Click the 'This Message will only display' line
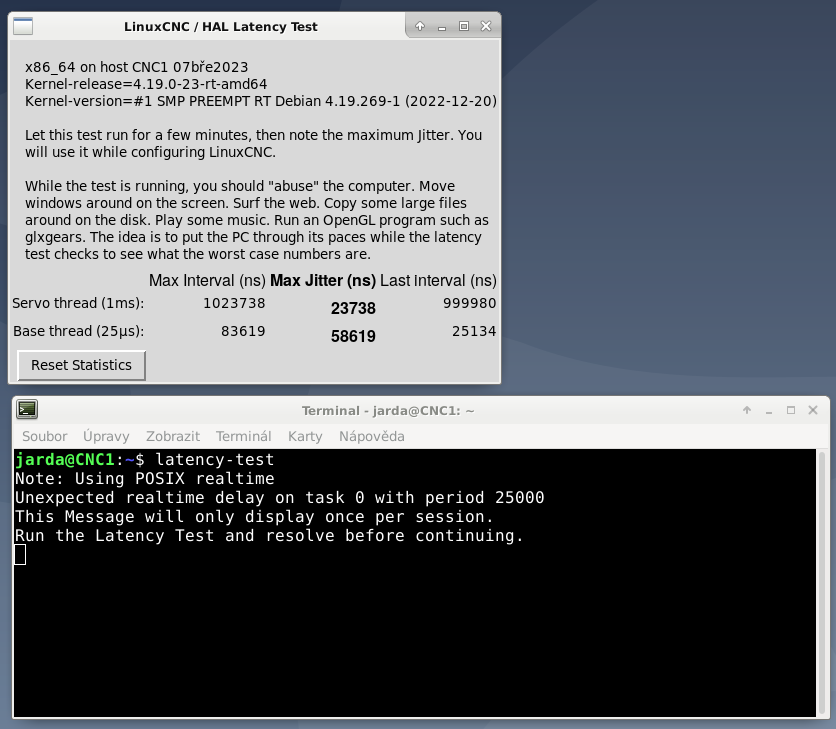This screenshot has height=729, width=836. click(x=254, y=517)
